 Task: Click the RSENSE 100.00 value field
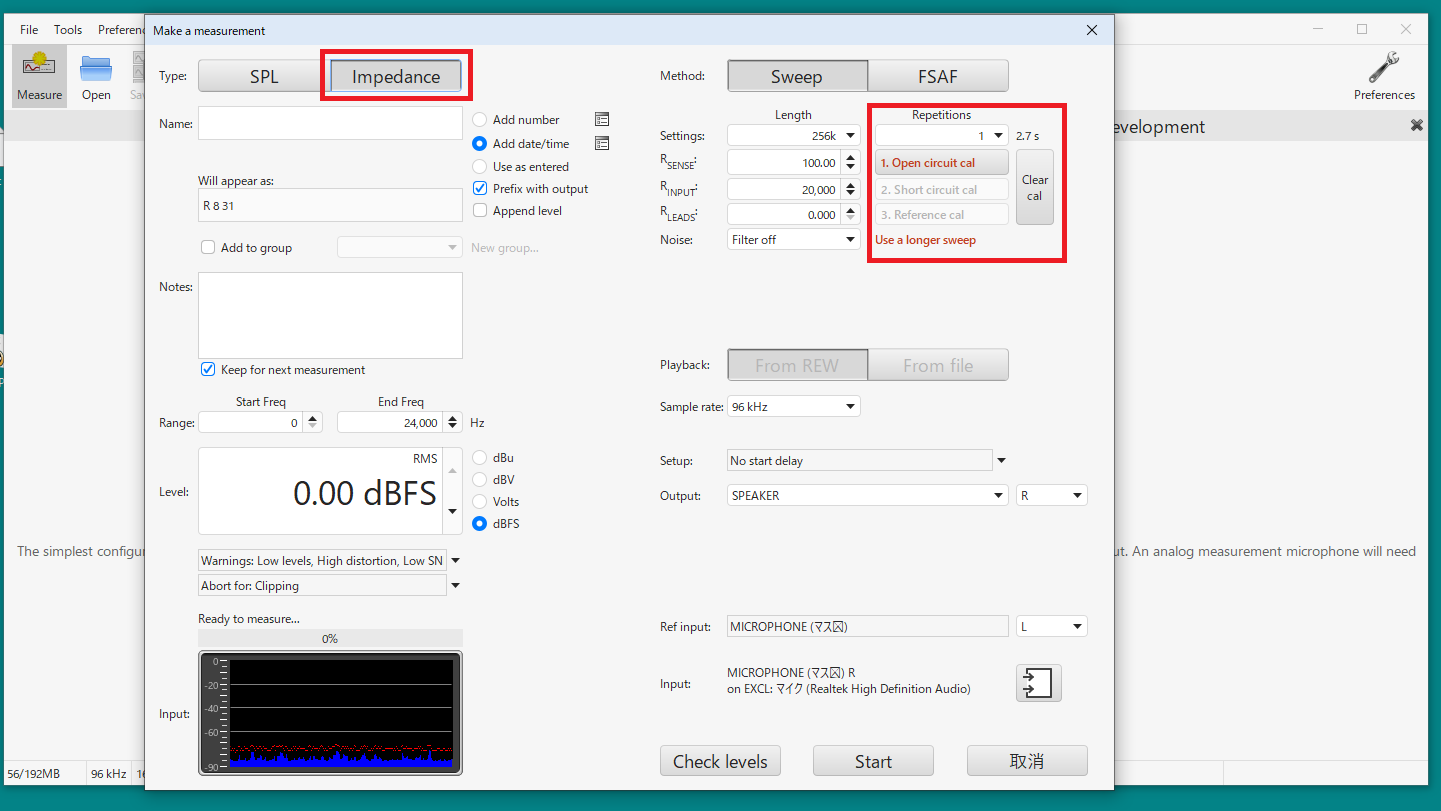click(x=785, y=162)
